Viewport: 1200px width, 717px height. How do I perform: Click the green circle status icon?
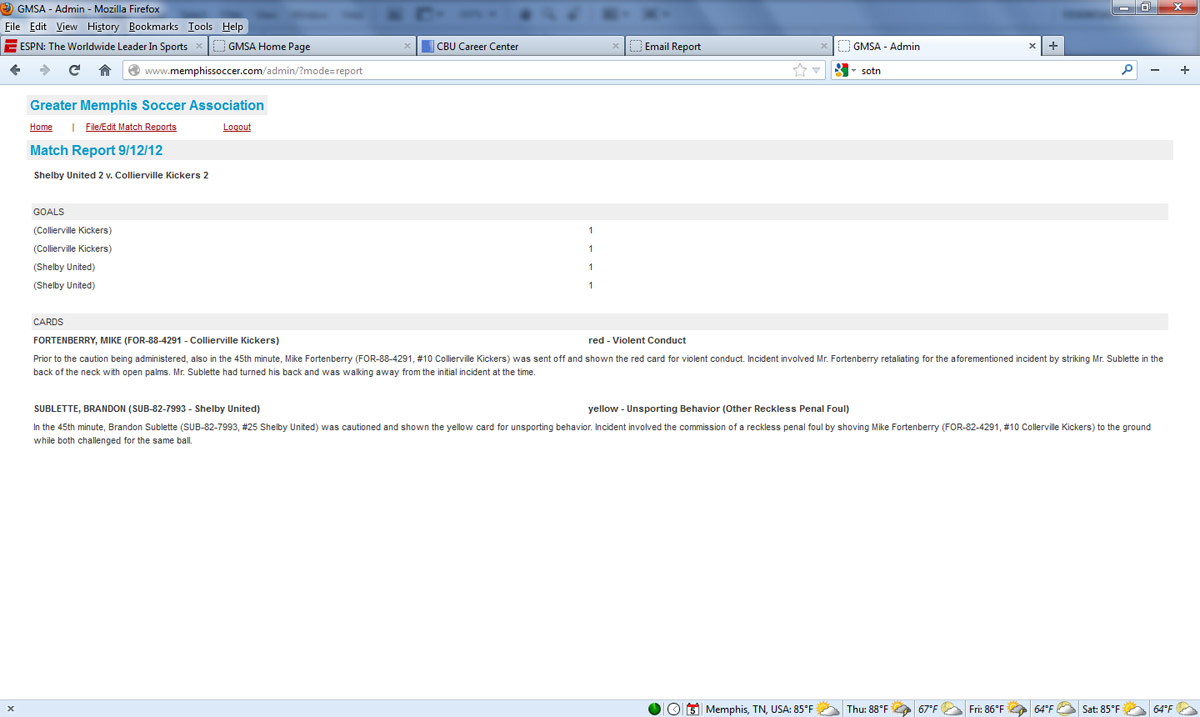654,709
